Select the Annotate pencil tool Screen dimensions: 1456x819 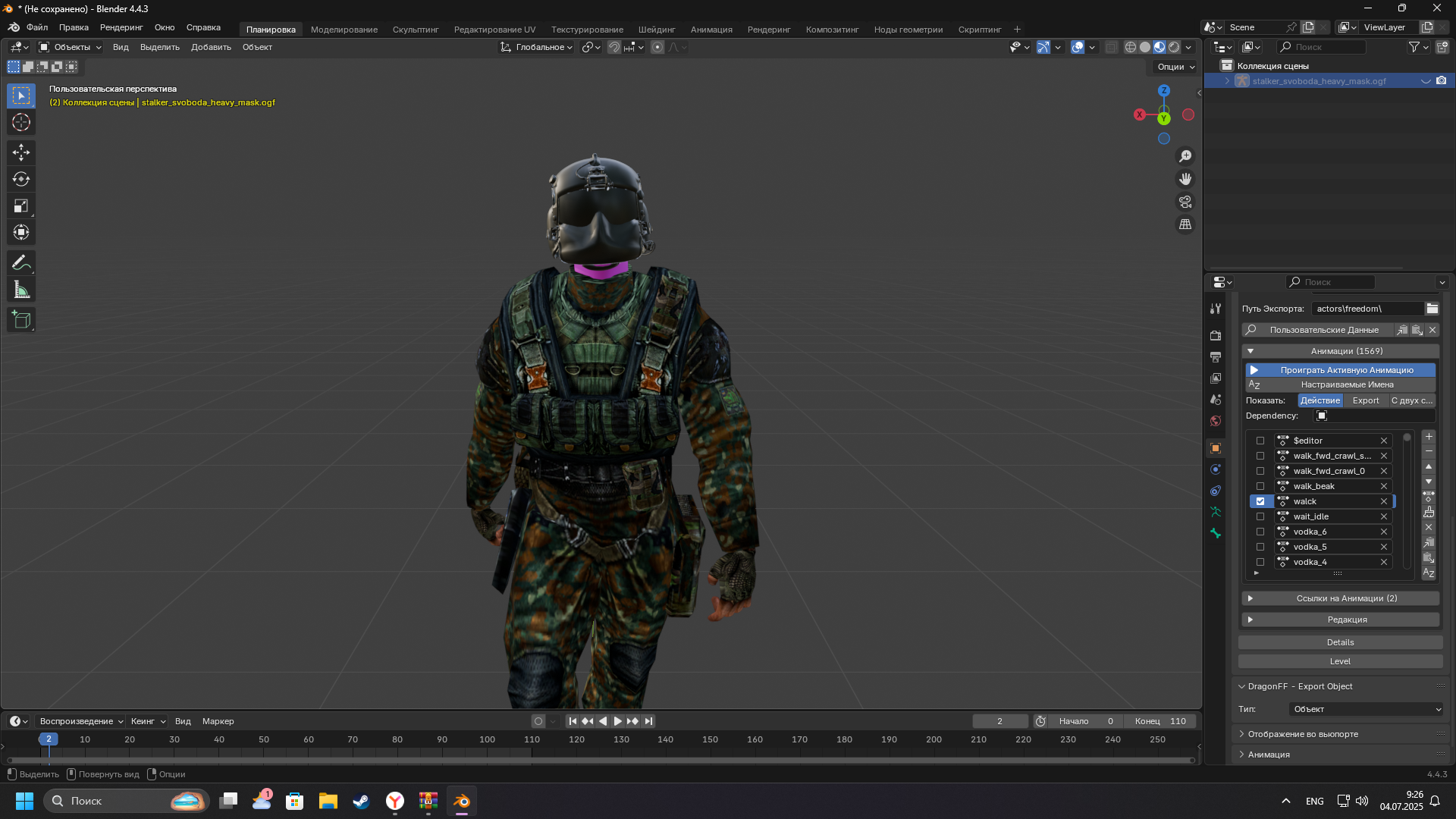click(21, 262)
